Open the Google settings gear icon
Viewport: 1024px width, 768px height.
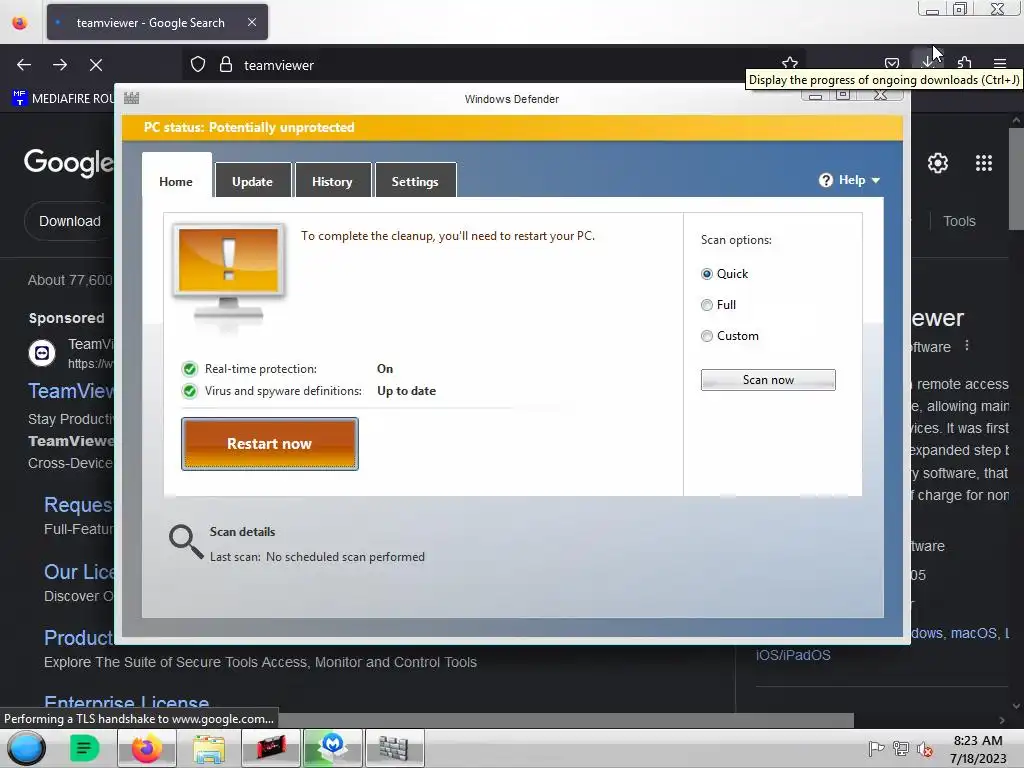coord(938,163)
